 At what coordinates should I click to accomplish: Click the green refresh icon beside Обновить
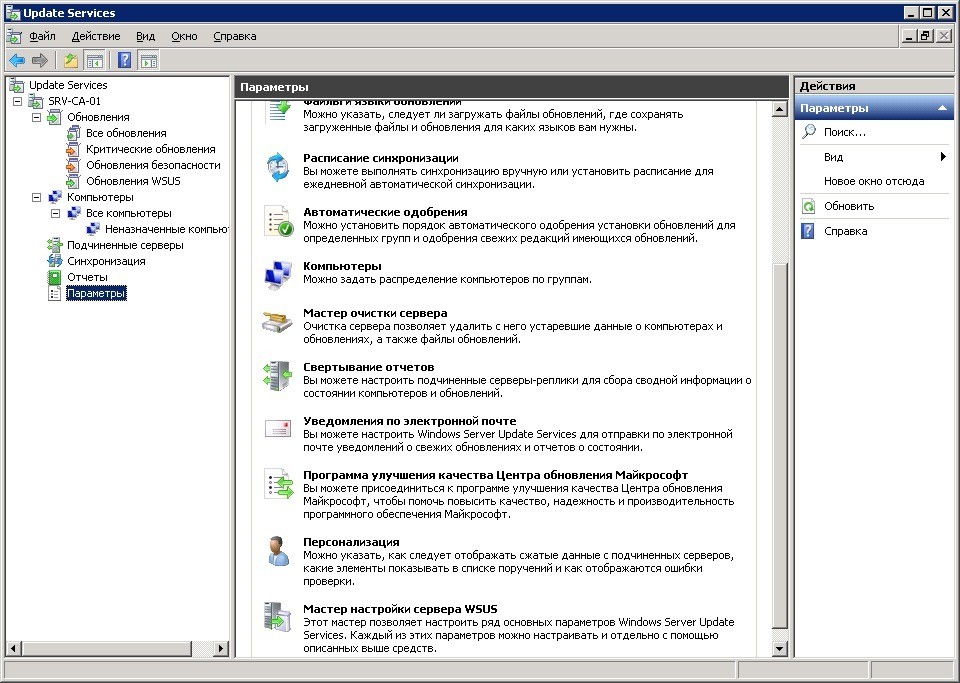coord(809,206)
